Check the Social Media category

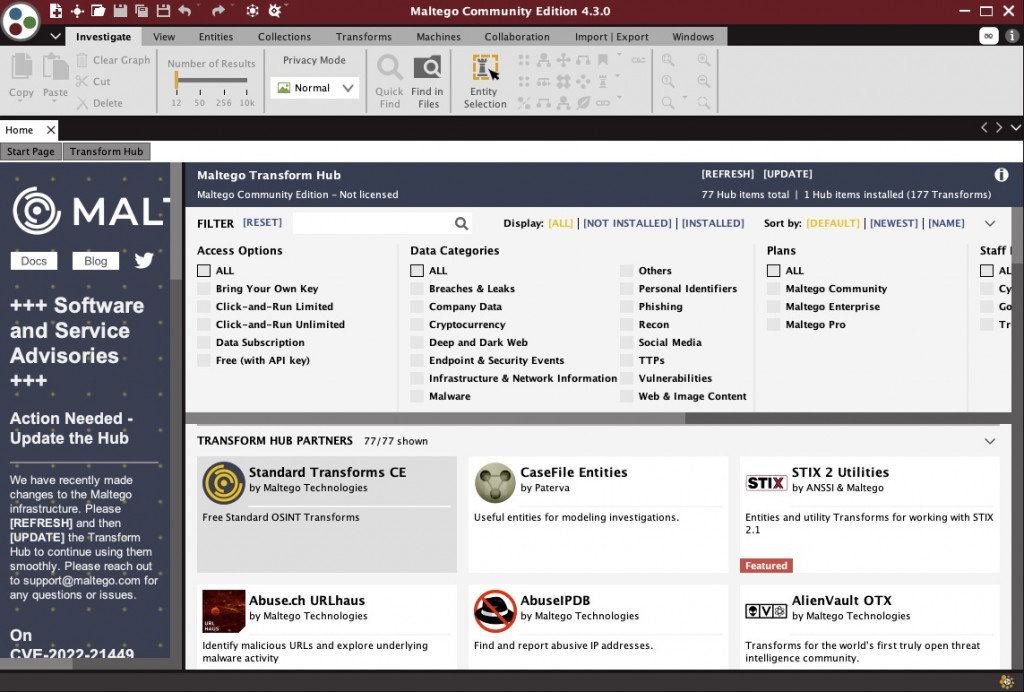click(626, 342)
